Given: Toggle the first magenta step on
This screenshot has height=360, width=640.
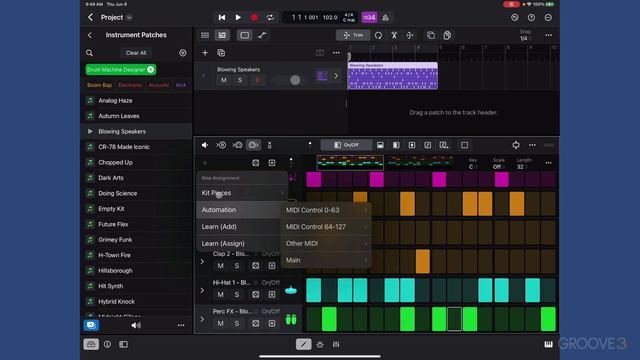Looking at the screenshot, I should (x=313, y=180).
